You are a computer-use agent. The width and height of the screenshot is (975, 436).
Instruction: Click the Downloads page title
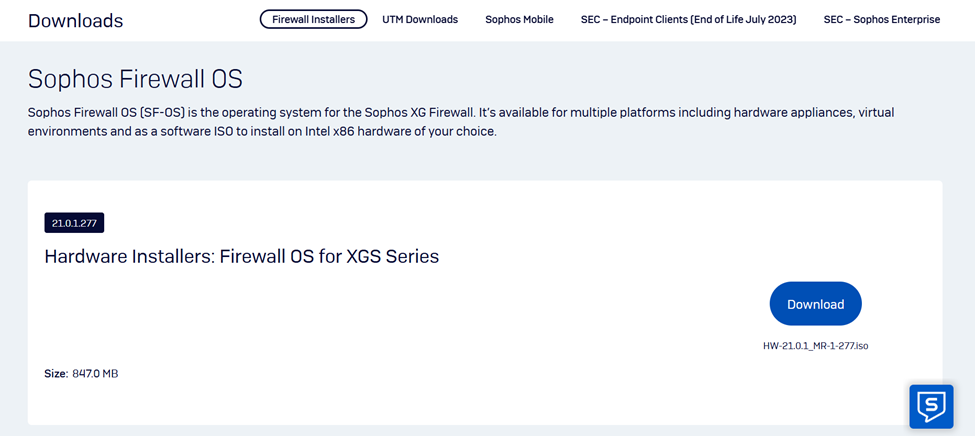pos(76,20)
